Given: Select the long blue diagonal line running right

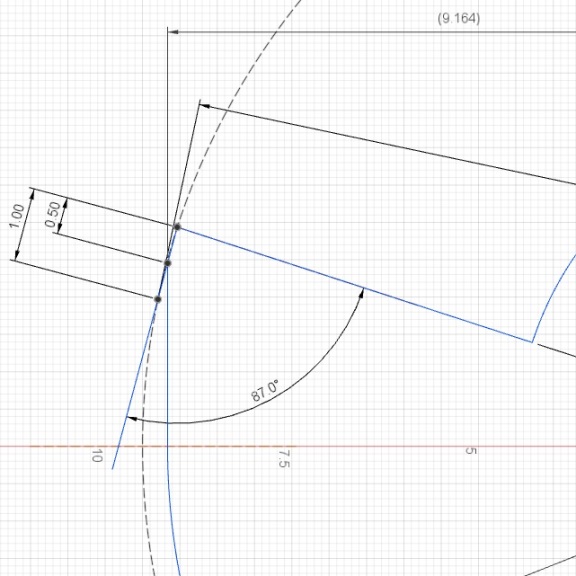Looking at the screenshot, I should click(x=354, y=285).
